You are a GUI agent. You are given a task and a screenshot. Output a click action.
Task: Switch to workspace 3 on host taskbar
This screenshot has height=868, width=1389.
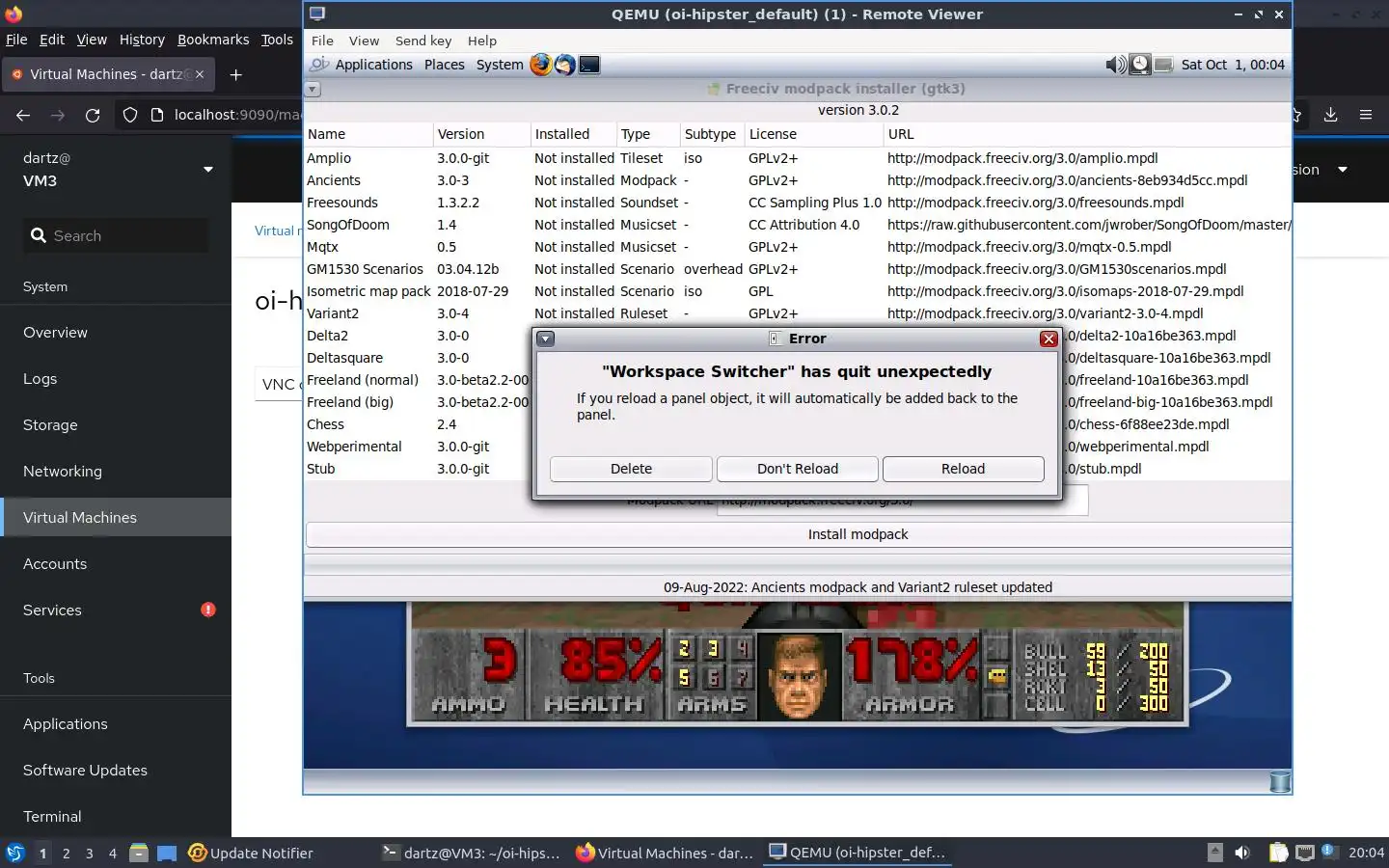[90, 853]
